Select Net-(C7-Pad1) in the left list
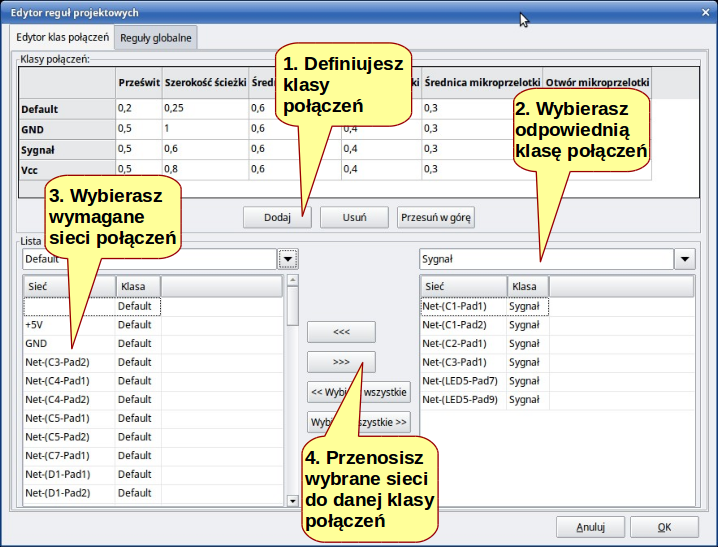The image size is (718, 547). [153, 456]
